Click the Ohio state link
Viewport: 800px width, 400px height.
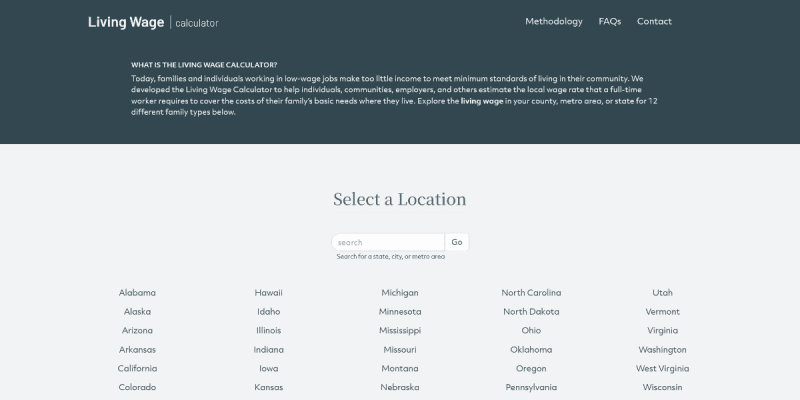[x=531, y=331]
